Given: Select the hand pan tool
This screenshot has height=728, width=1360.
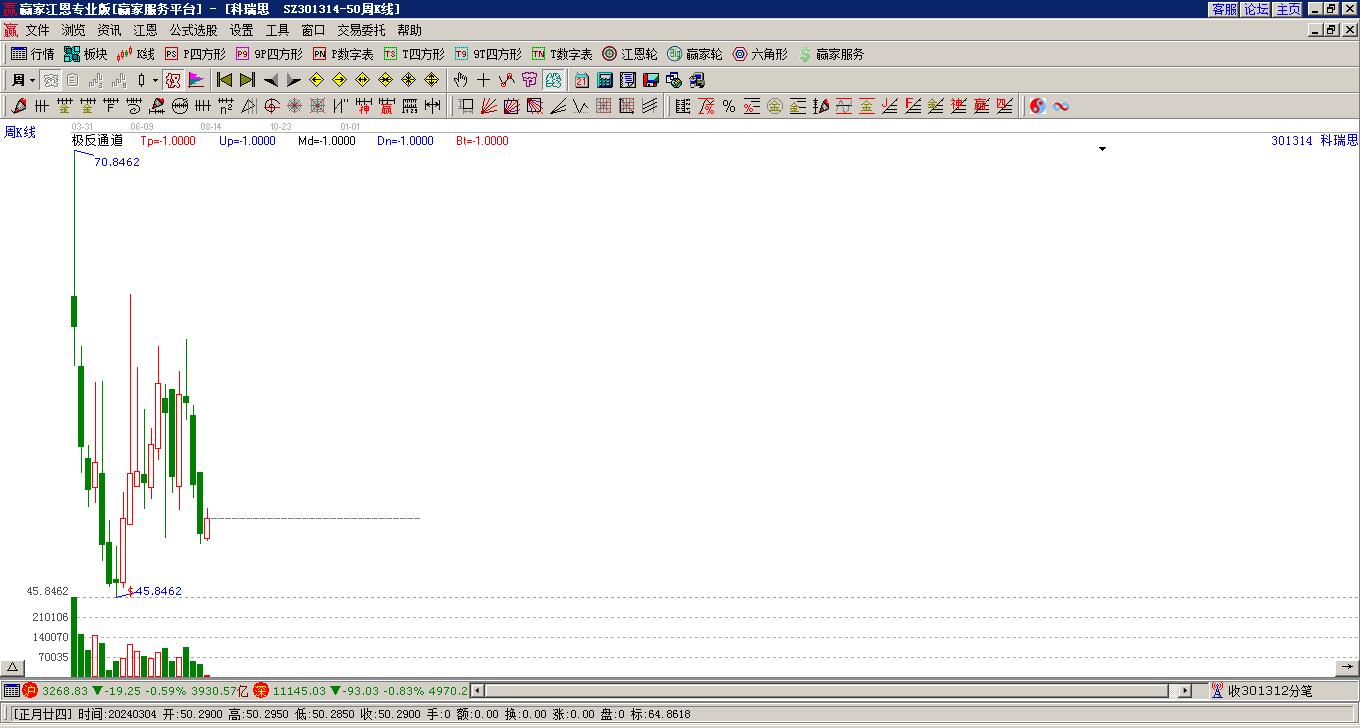Looking at the screenshot, I should [460, 80].
